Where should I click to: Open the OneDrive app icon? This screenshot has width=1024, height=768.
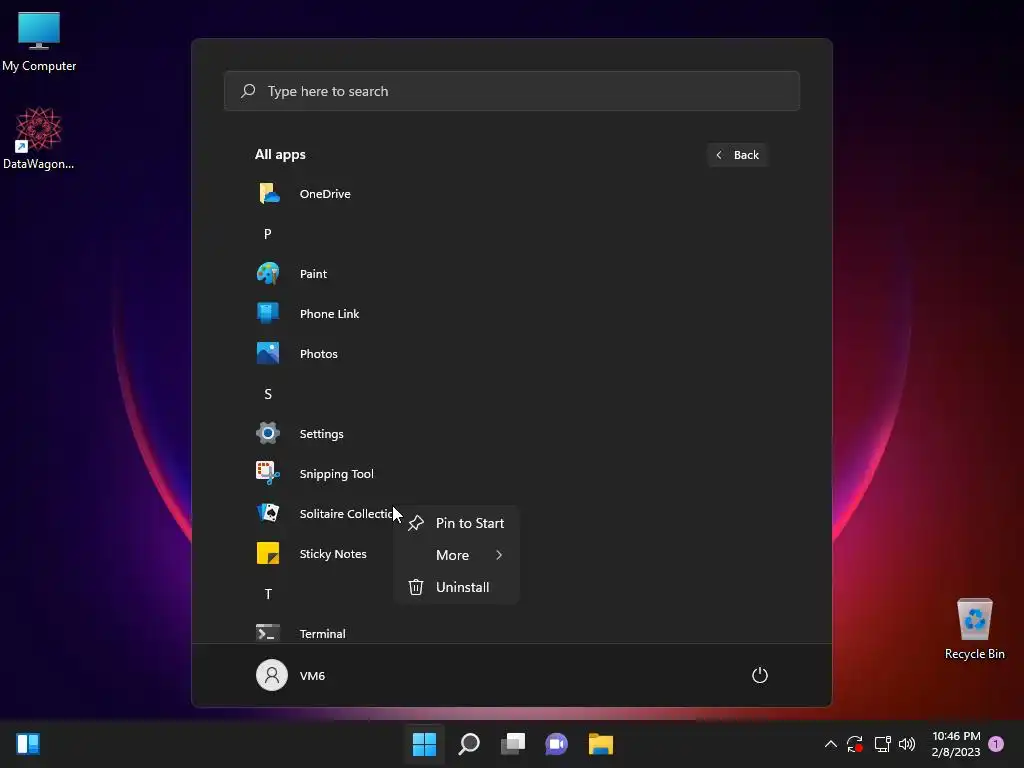(268, 194)
